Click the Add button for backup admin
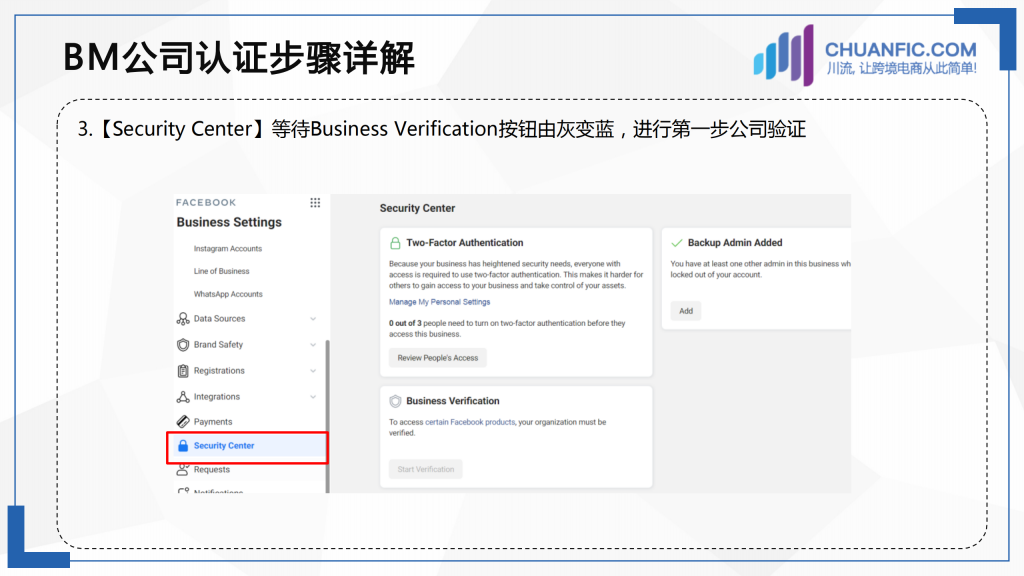 686,311
